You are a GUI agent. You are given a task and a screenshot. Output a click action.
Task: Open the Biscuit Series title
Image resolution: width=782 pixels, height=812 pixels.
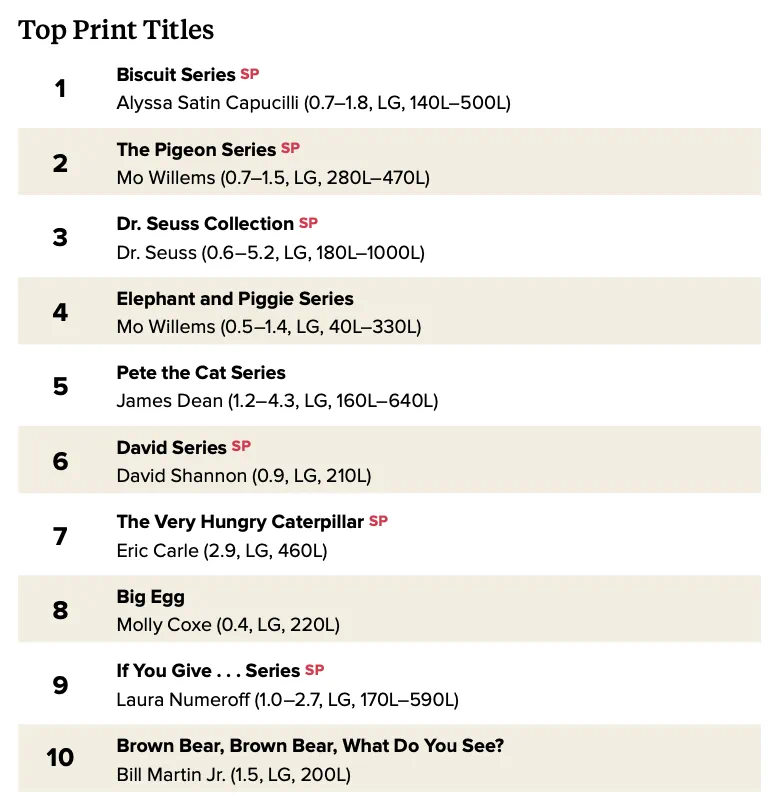click(176, 75)
